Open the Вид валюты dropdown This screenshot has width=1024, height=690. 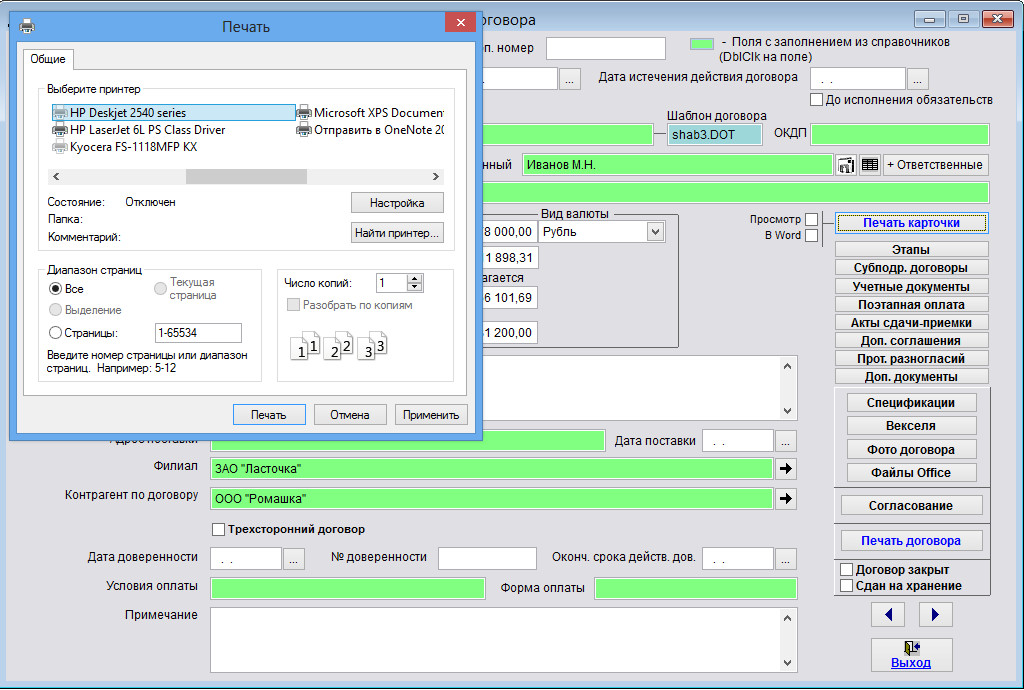point(655,232)
